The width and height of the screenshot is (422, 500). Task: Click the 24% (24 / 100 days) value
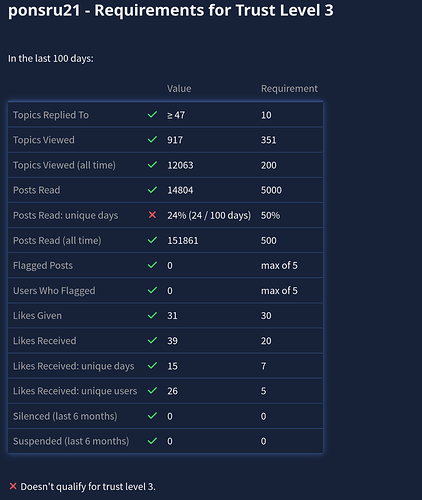point(209,215)
